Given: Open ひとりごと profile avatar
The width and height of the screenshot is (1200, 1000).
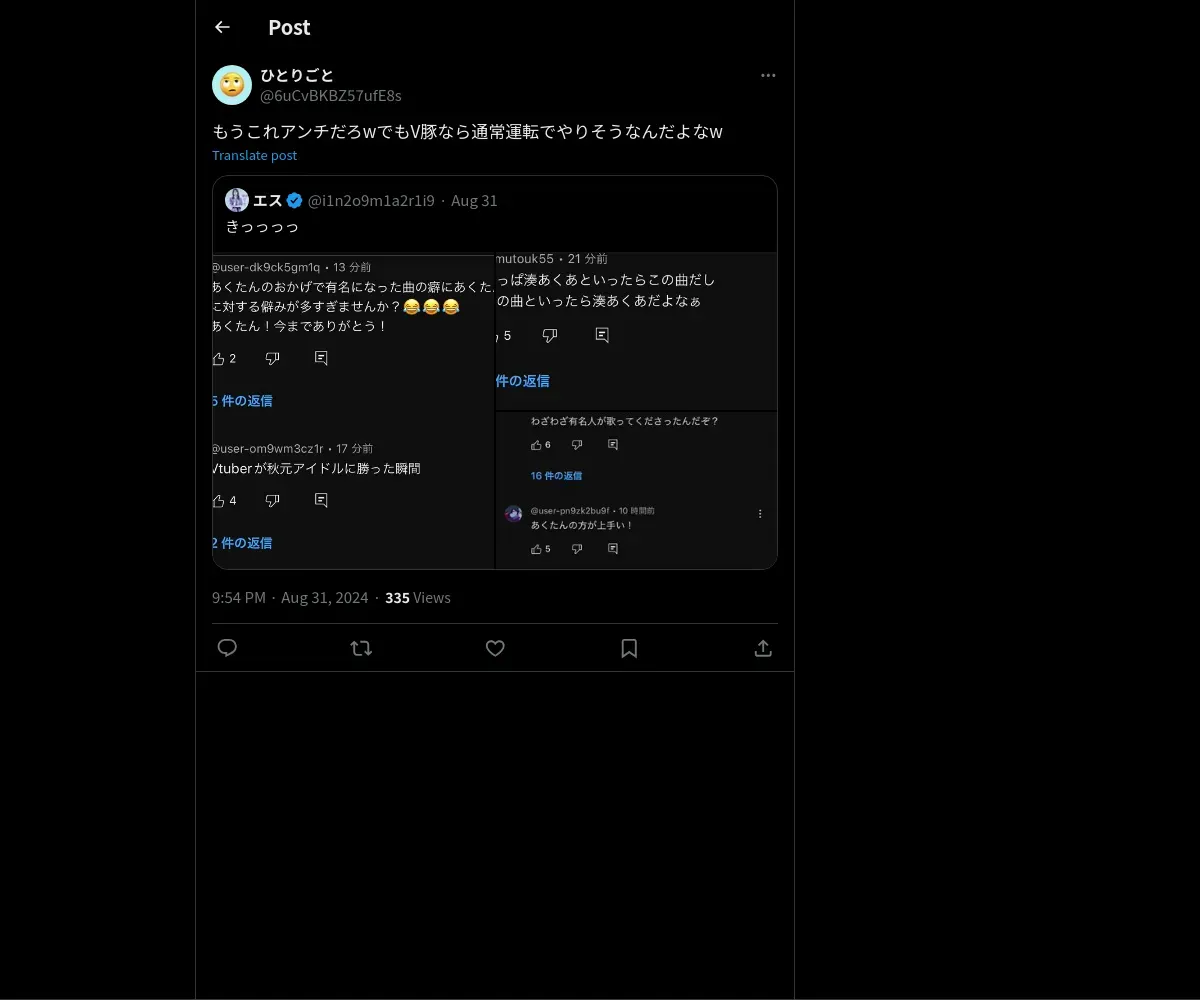Looking at the screenshot, I should click(232, 85).
